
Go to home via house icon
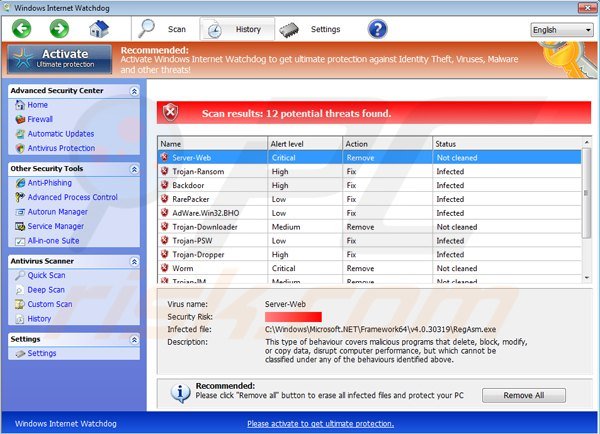click(x=99, y=29)
